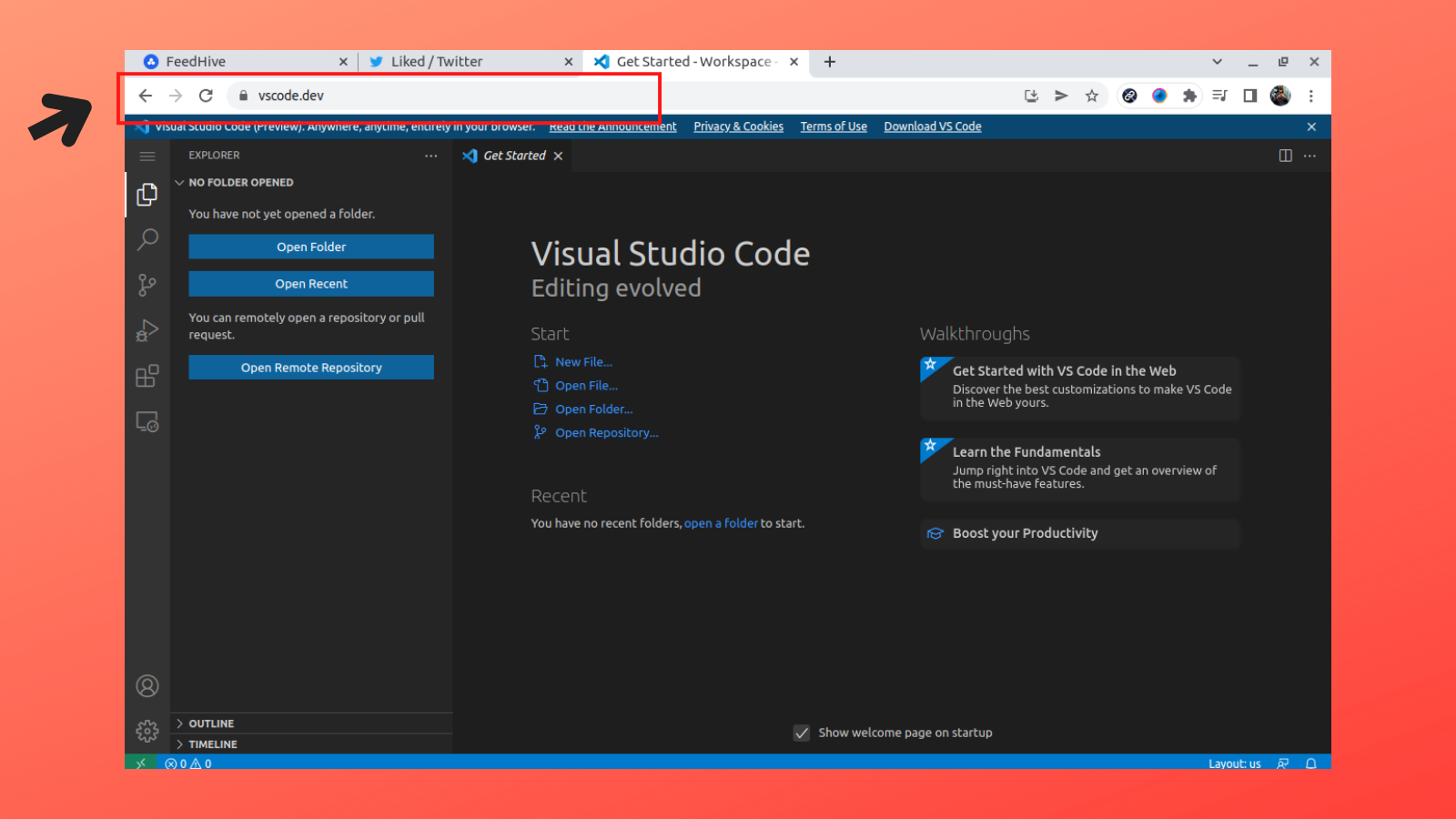Select the Get Started editor tab
1456x819 pixels.
[x=513, y=156]
